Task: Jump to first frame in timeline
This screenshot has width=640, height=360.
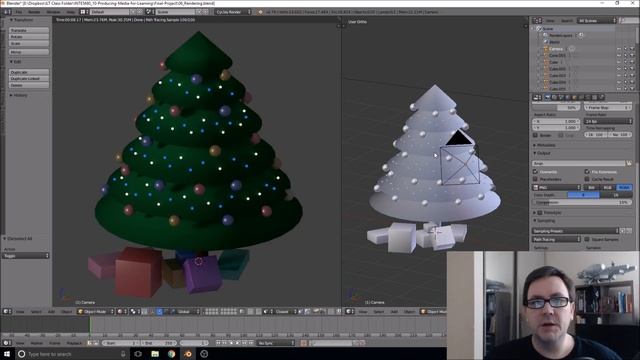Action: point(218,343)
